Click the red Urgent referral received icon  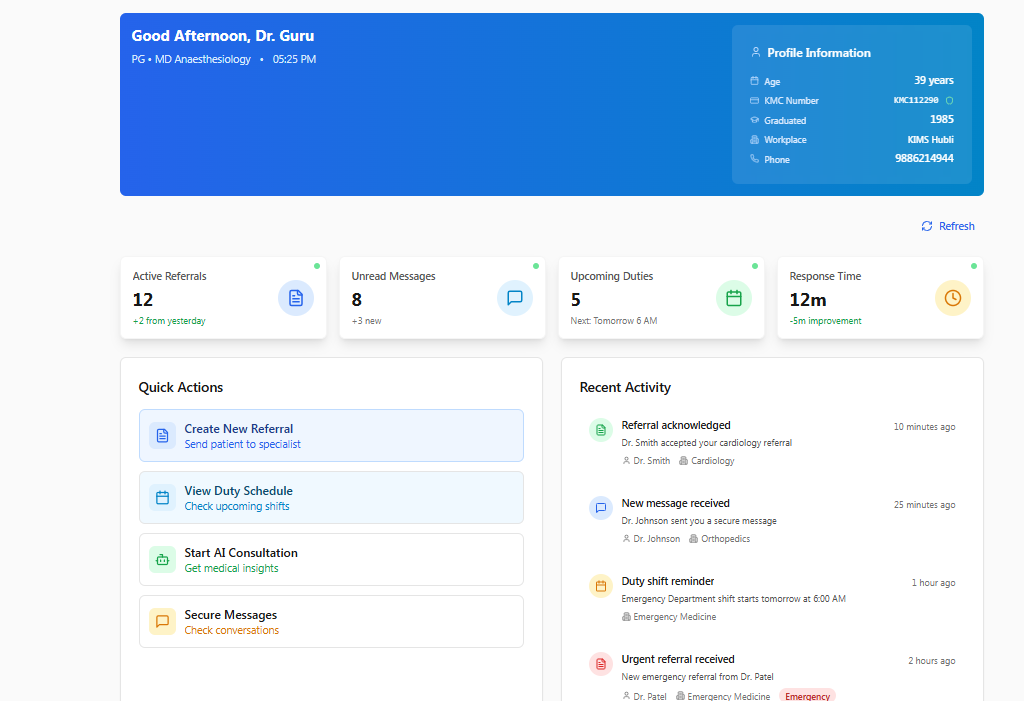(601, 664)
